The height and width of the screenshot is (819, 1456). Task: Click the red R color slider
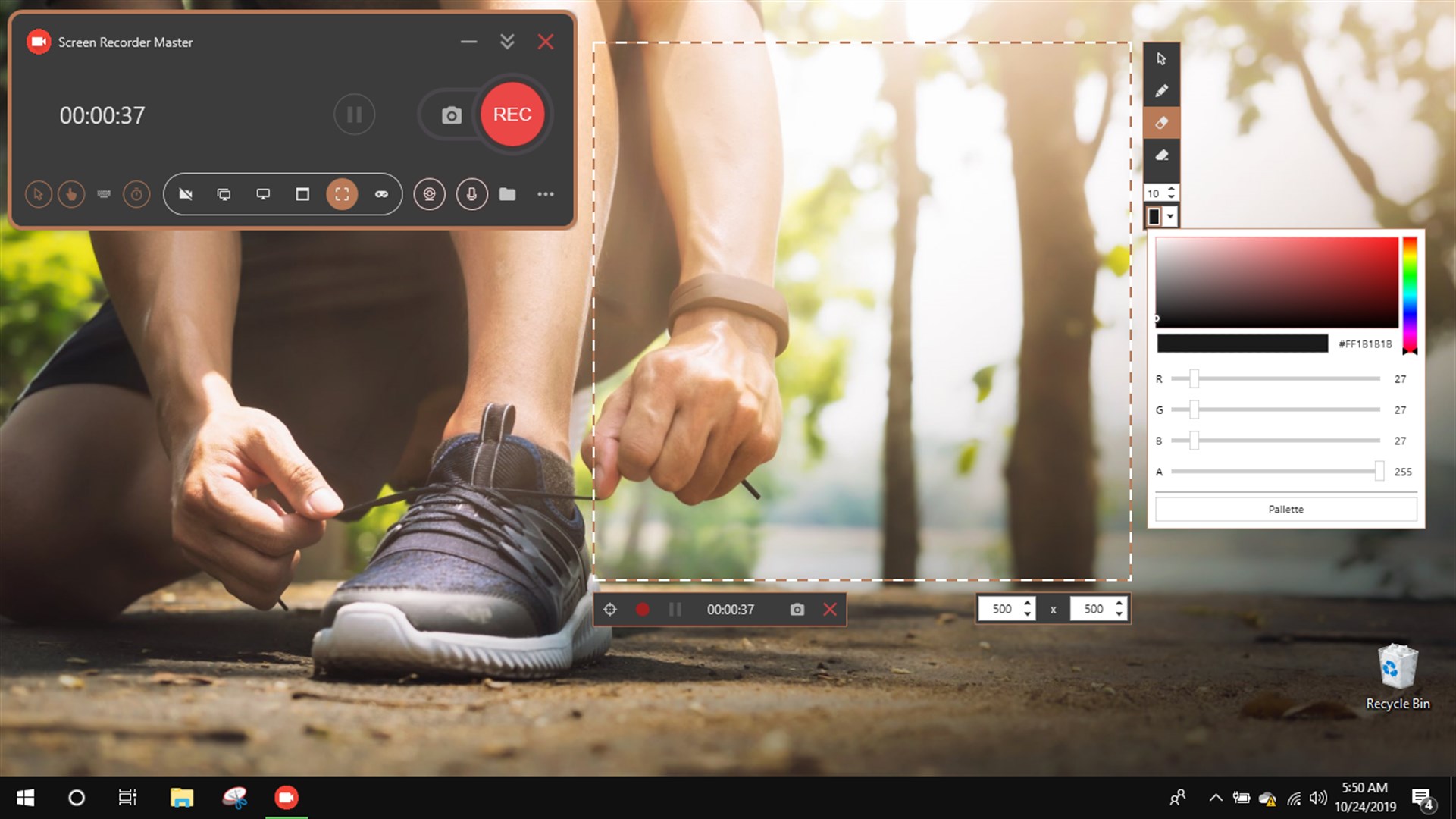1194,378
